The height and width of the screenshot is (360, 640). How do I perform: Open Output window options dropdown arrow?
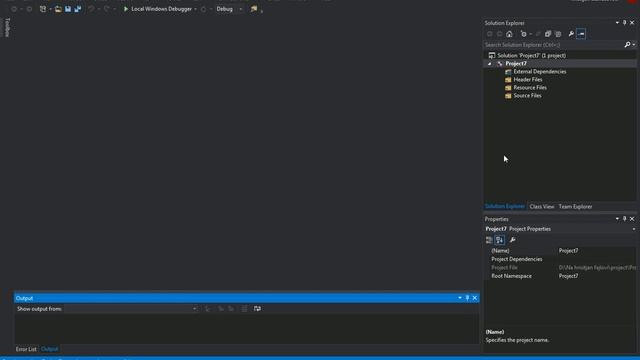(460, 298)
